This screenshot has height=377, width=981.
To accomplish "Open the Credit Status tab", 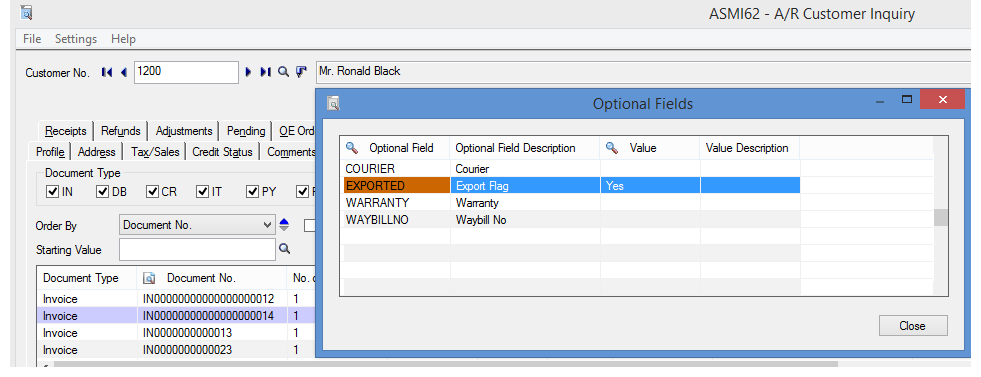I will click(223, 151).
